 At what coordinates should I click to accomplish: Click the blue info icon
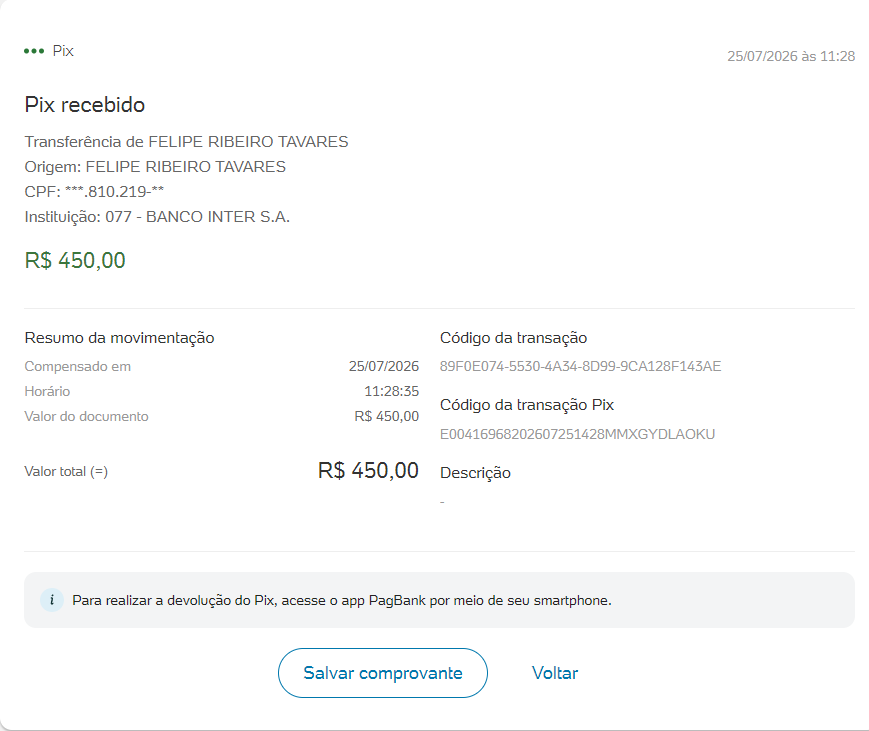[x=52, y=600]
